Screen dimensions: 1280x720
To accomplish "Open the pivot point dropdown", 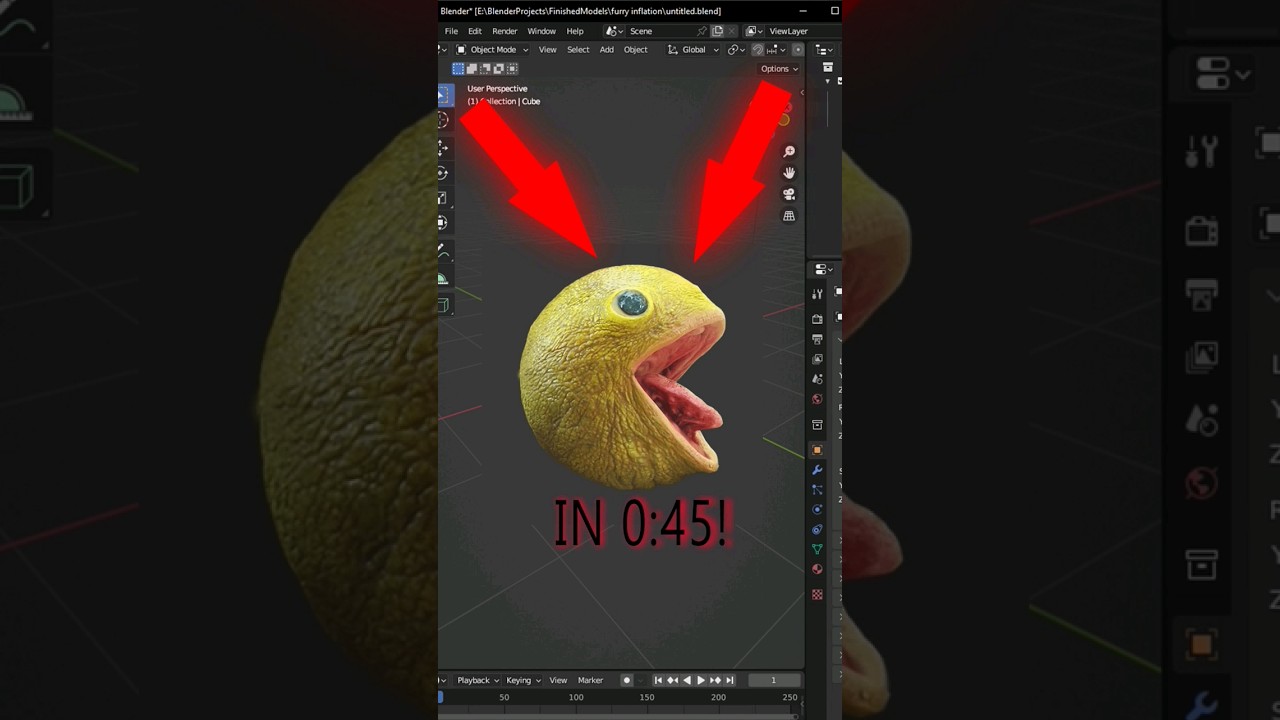I will (x=736, y=50).
